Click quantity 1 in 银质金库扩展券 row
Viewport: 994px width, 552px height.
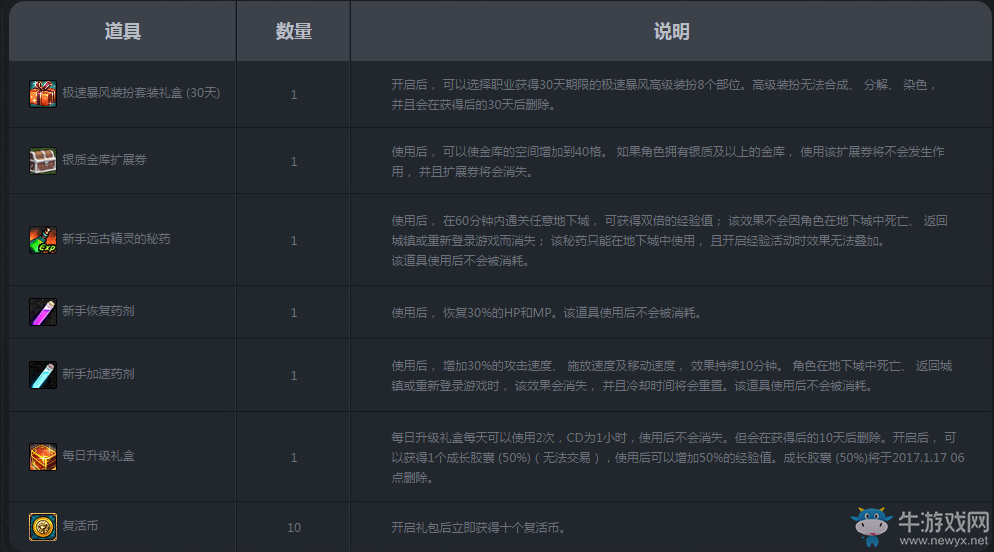pos(294,162)
